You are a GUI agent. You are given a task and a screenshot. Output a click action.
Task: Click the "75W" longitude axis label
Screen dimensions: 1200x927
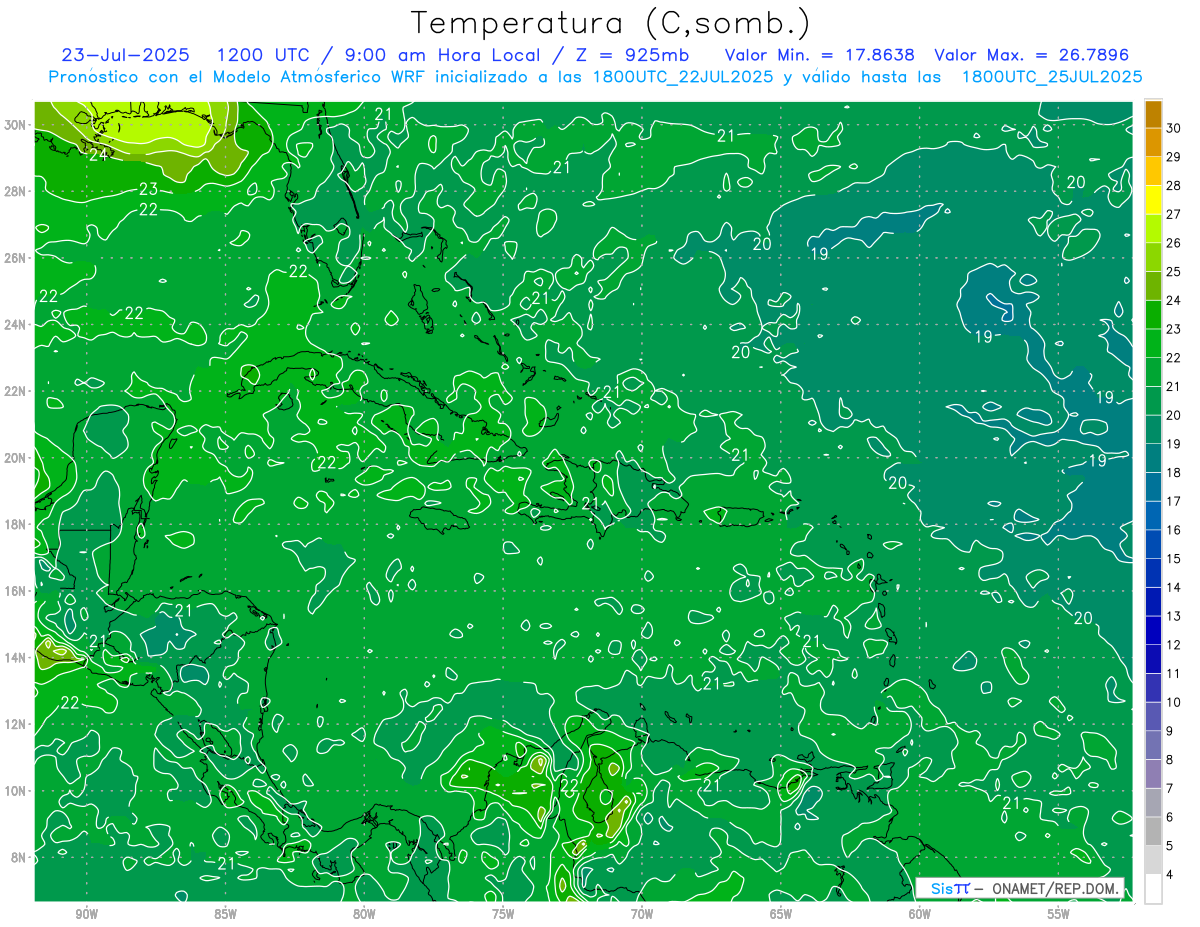(x=503, y=914)
